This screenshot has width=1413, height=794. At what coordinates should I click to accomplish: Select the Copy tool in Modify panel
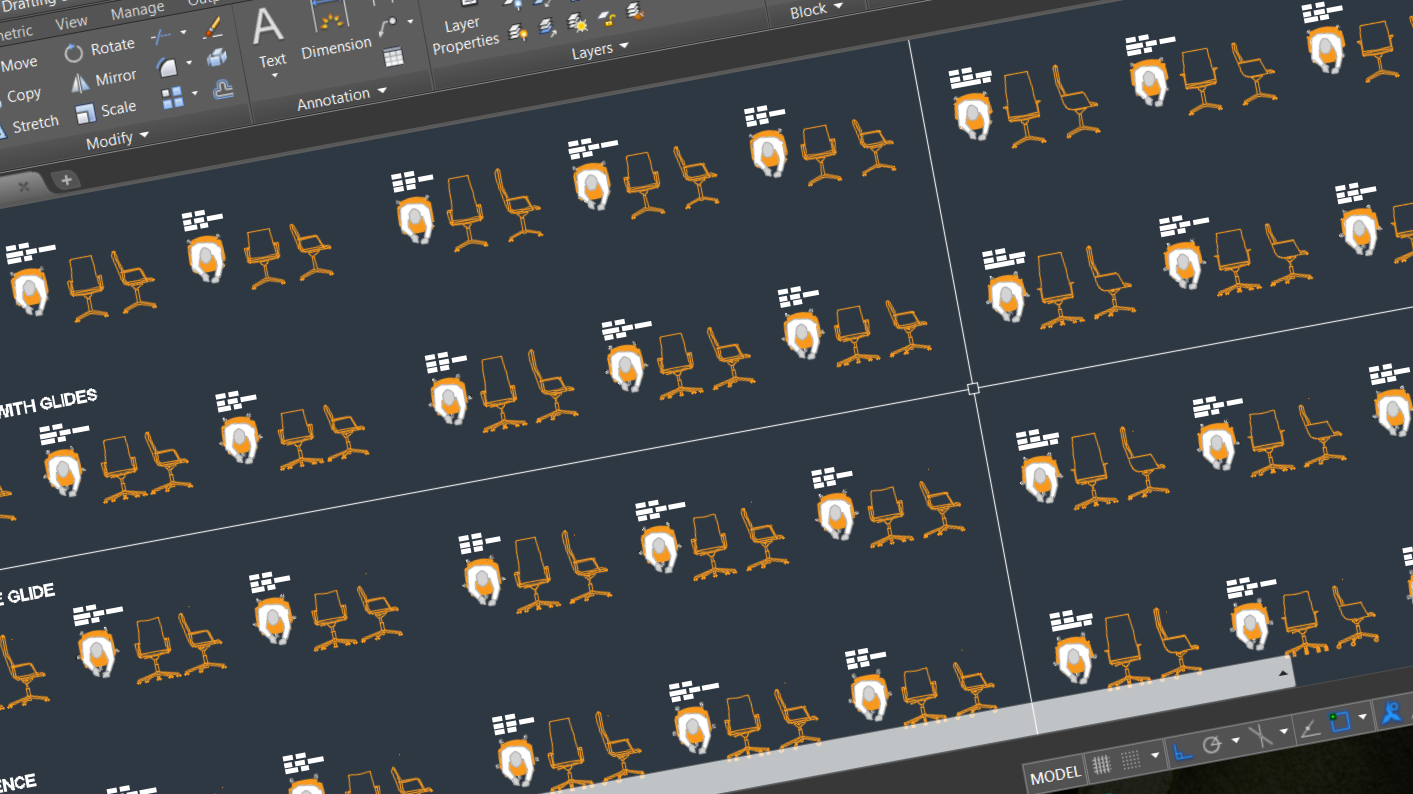22,96
